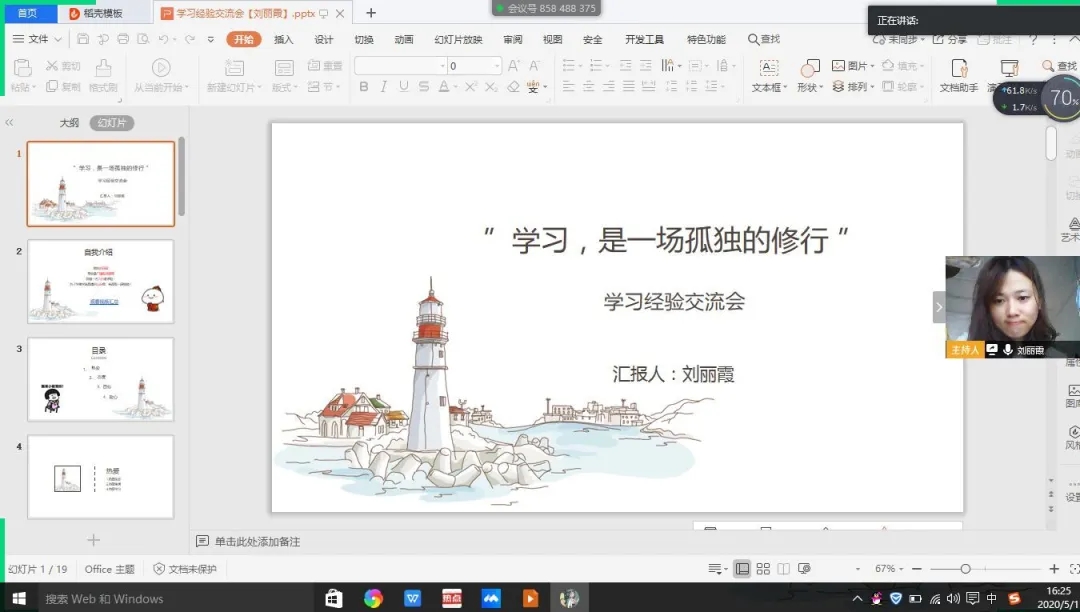Expand the Picture (图片) dropdown
Screen dimensions: 1080x612
(x=872, y=66)
